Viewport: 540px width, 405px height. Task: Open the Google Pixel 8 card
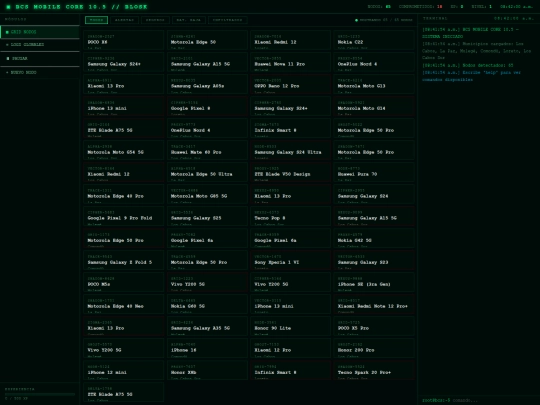(x=207, y=106)
